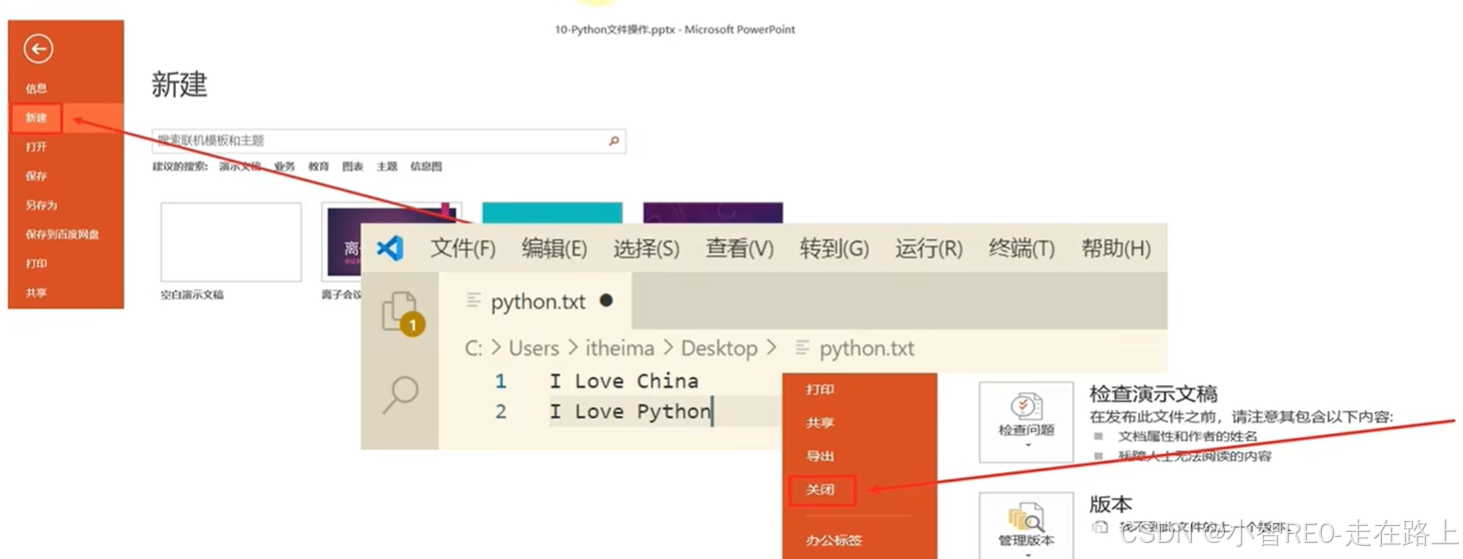This screenshot has width=1463, height=559.
Task: Choose 打印 in menu above 导出
Action: tap(820, 390)
